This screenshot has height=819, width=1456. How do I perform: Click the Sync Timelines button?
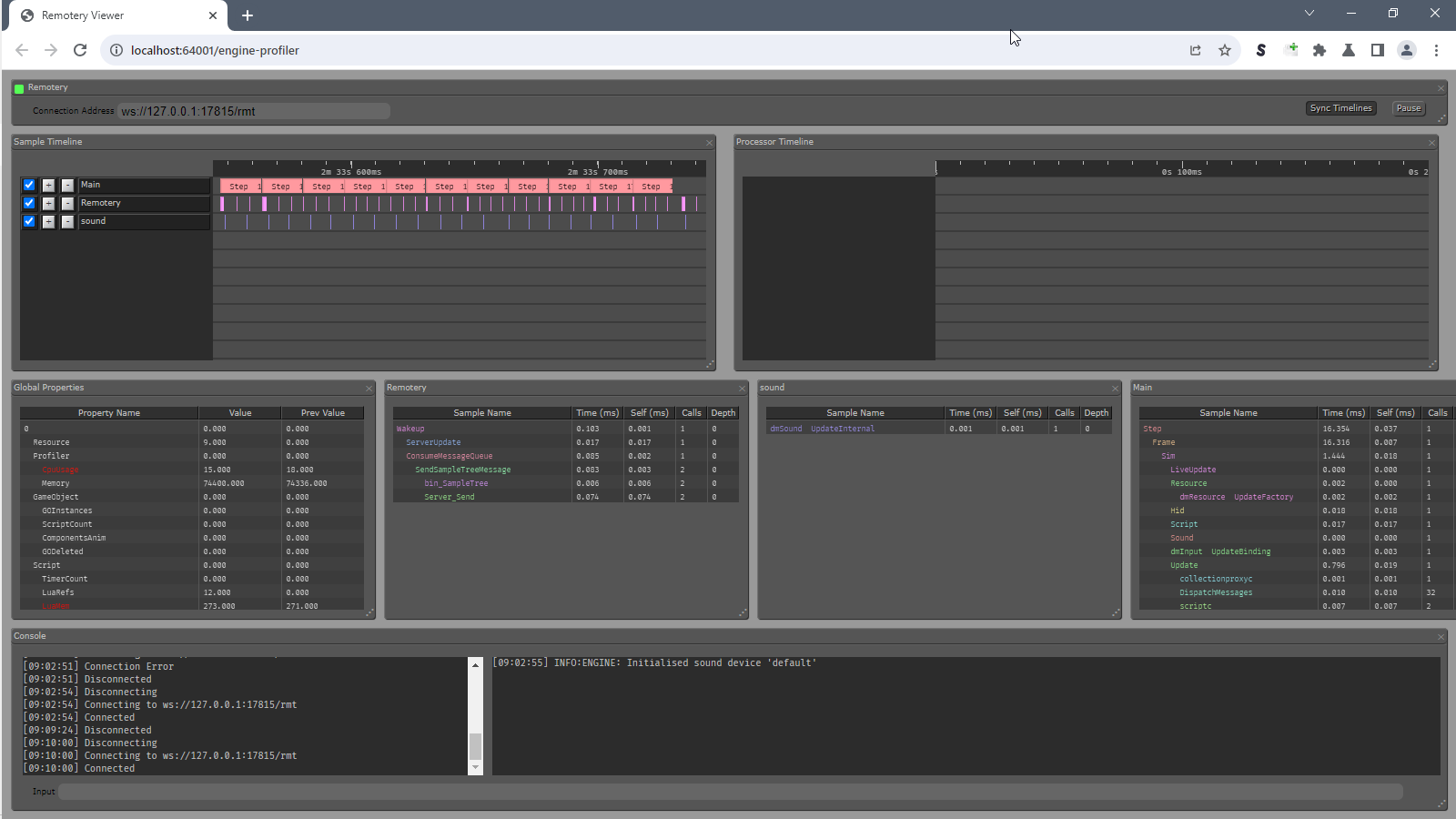1340,108
